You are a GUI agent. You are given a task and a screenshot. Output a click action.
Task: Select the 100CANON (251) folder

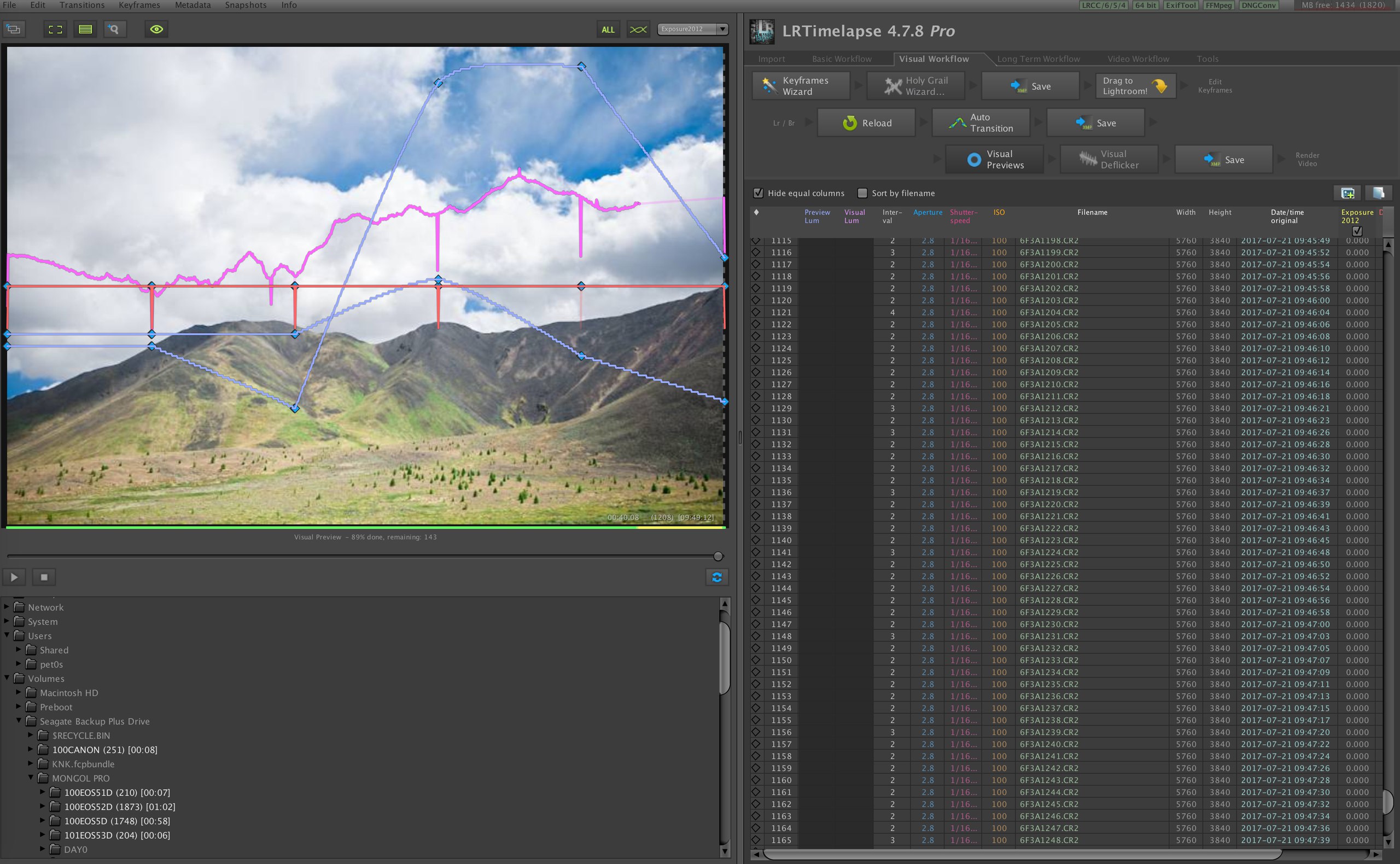pos(104,750)
